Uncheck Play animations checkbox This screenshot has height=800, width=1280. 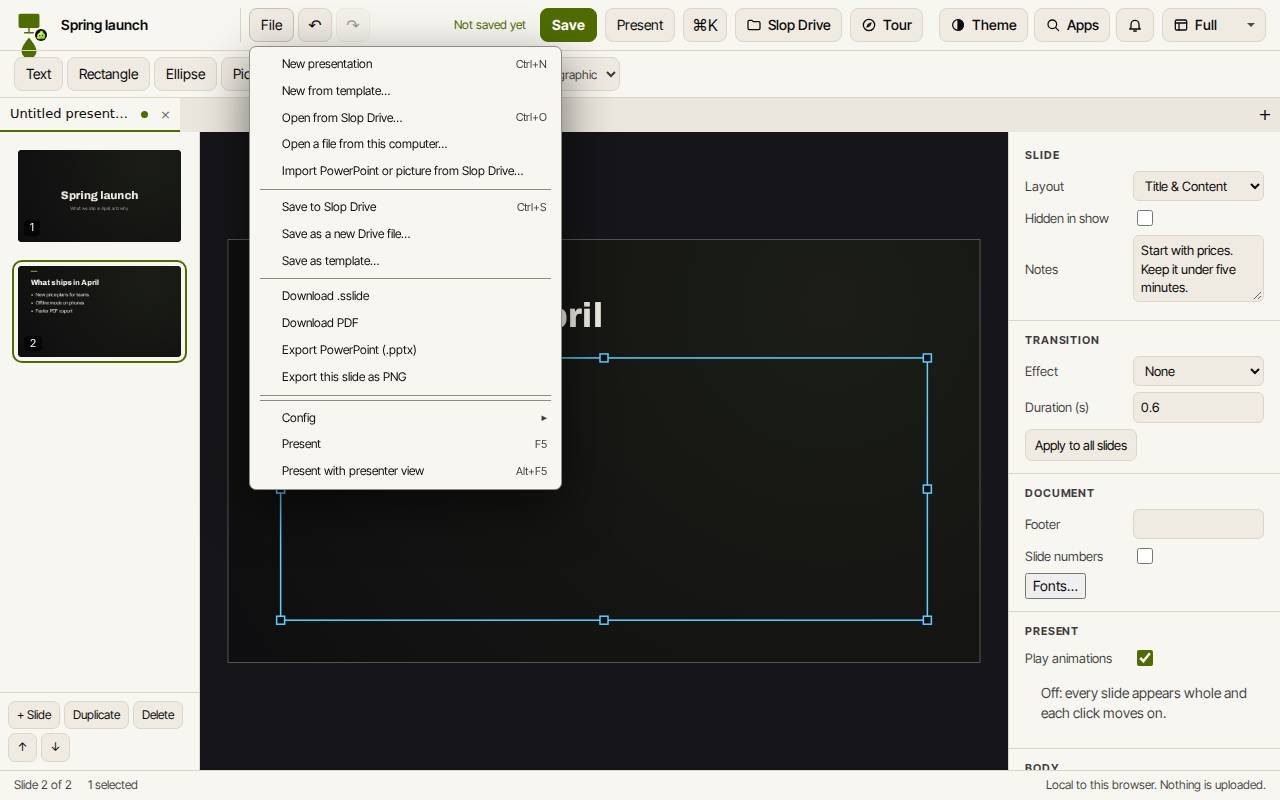click(x=1145, y=658)
